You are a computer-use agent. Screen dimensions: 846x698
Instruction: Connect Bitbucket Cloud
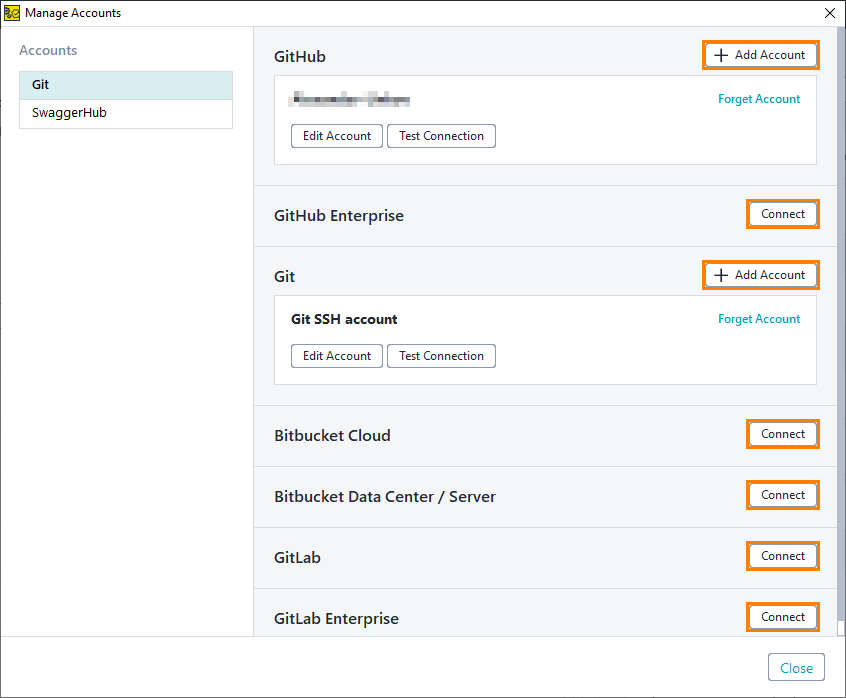[x=783, y=434]
